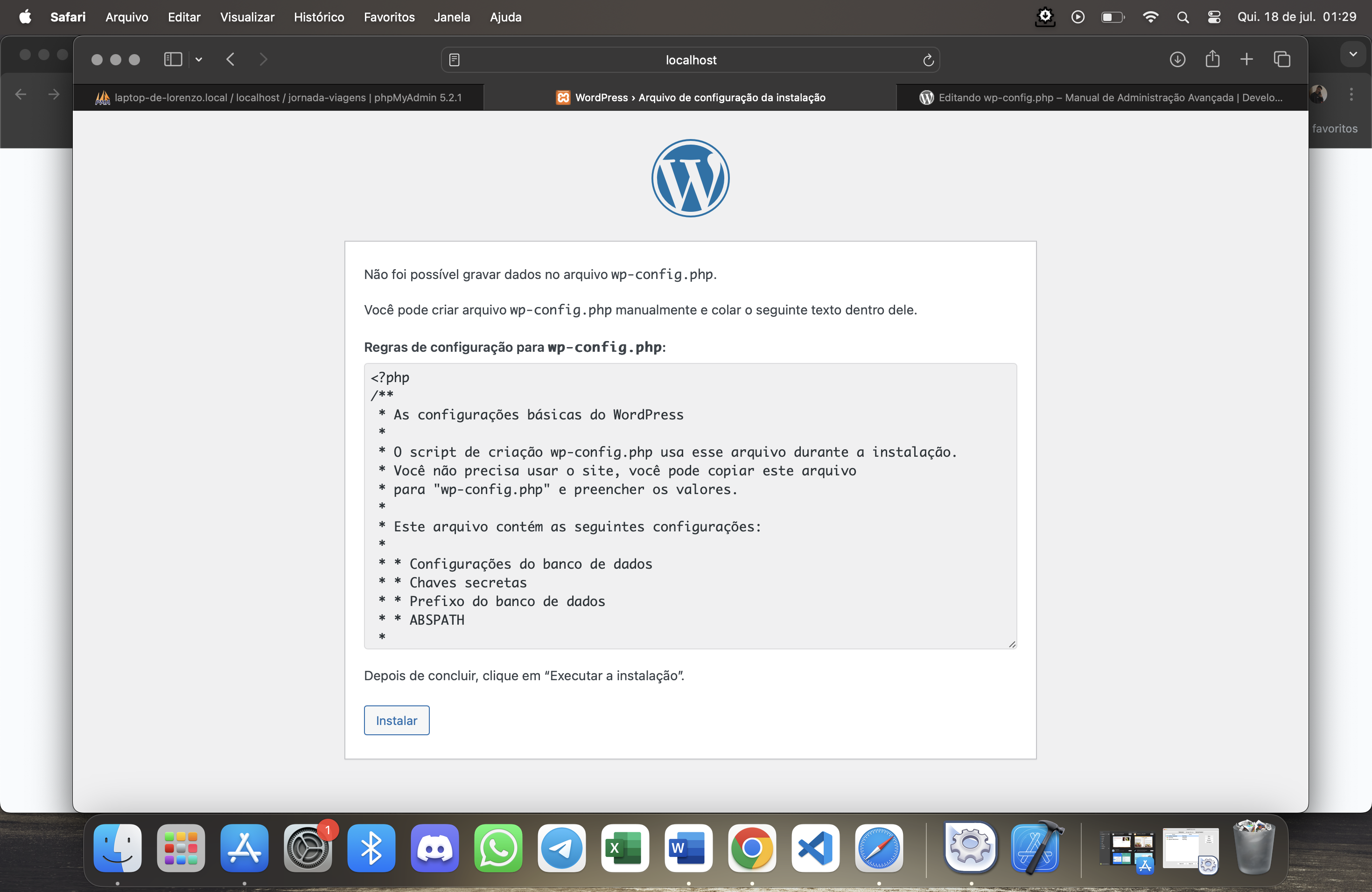This screenshot has width=1372, height=892.
Task: Open App Store from the Dock
Action: click(x=245, y=848)
